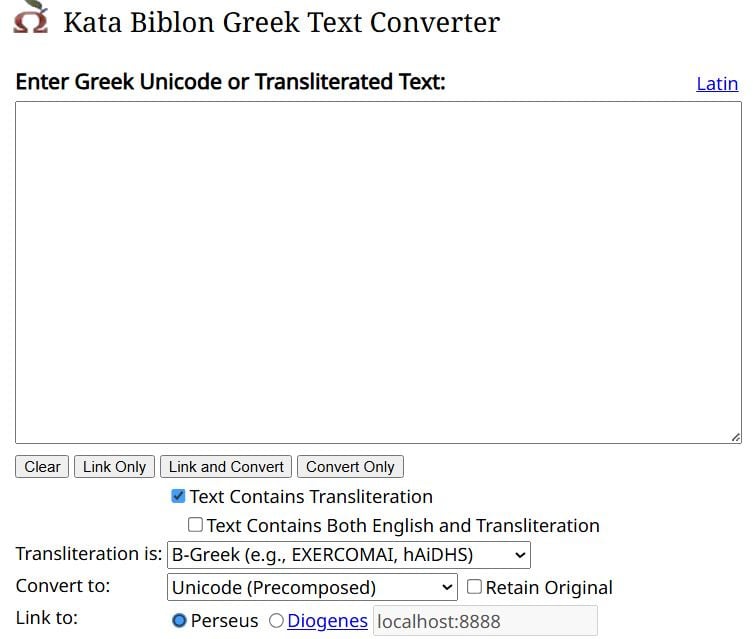Toggle Text Contains Transliteration checkbox

(x=179, y=496)
